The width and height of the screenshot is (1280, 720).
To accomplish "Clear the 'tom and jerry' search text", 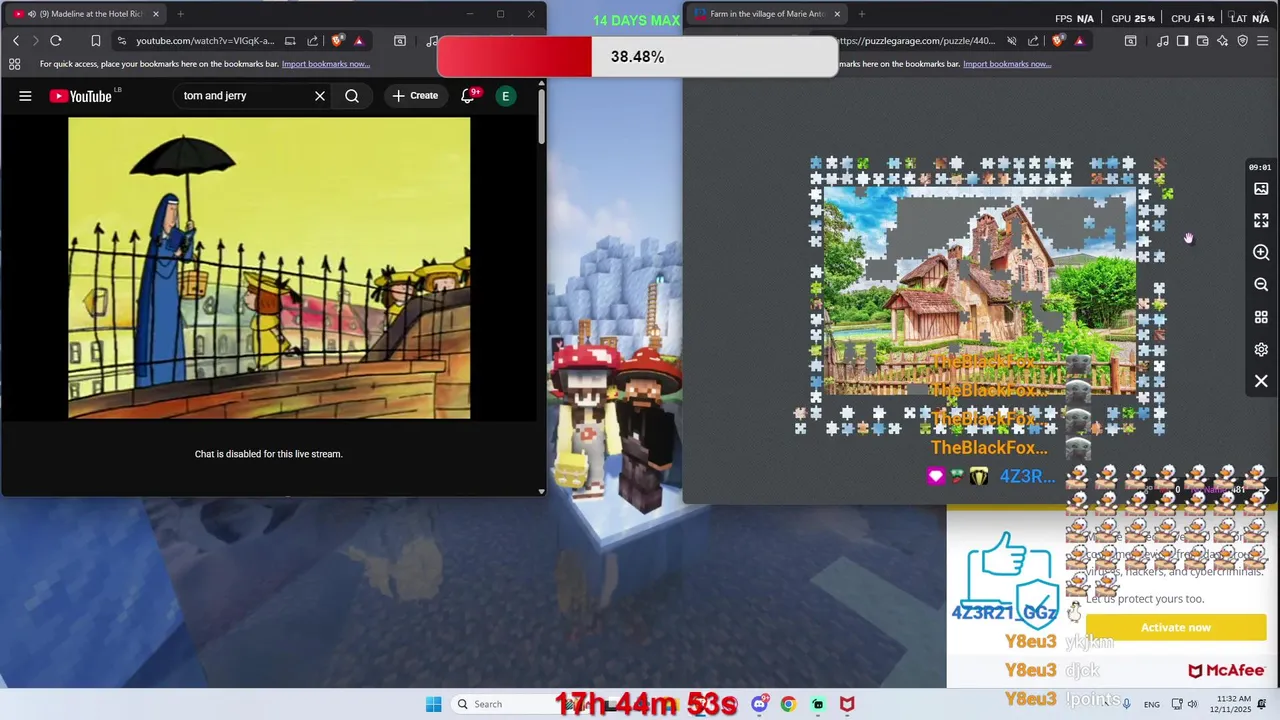I will click(x=320, y=96).
